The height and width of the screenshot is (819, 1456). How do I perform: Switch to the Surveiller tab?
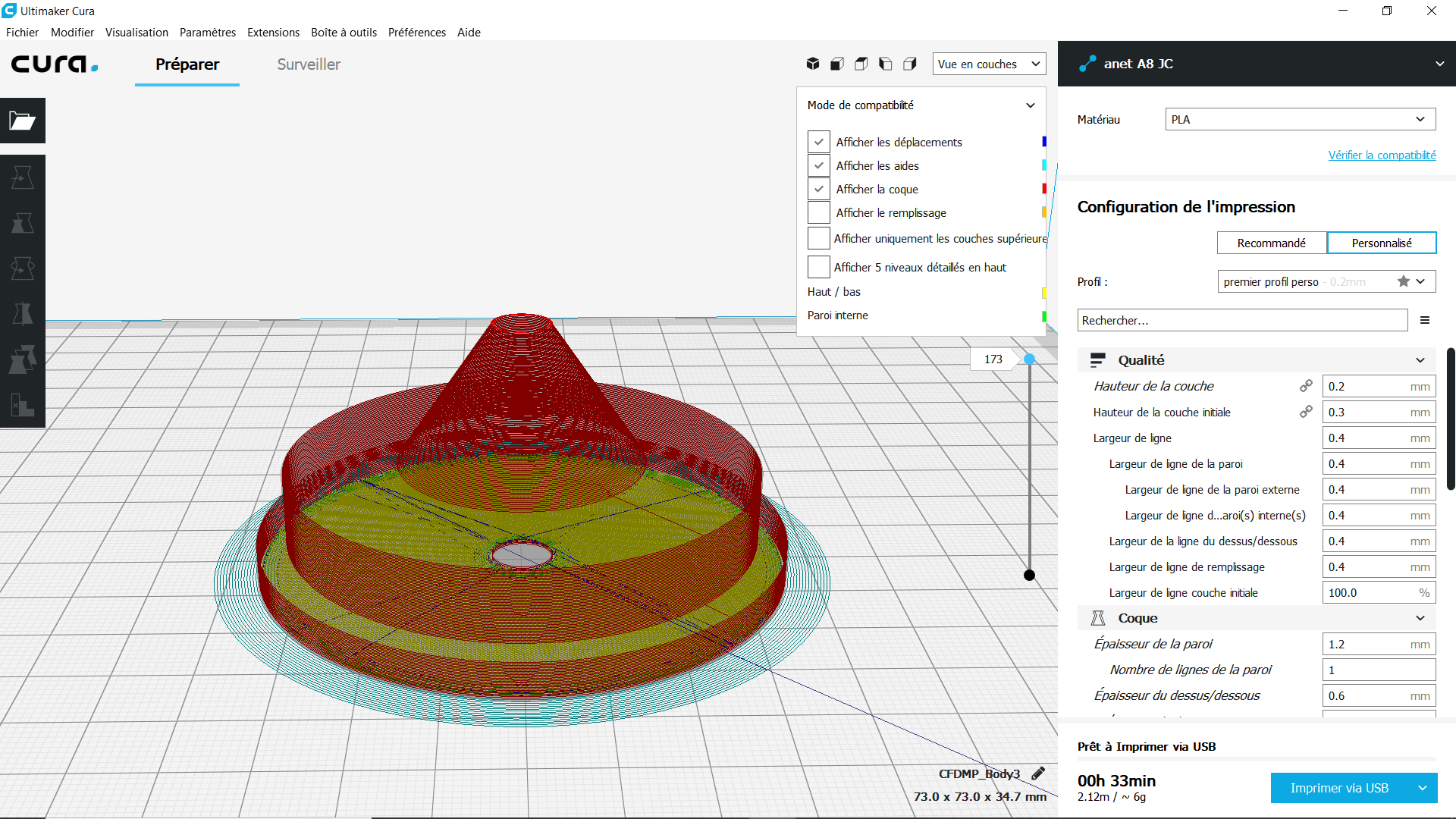(x=309, y=64)
